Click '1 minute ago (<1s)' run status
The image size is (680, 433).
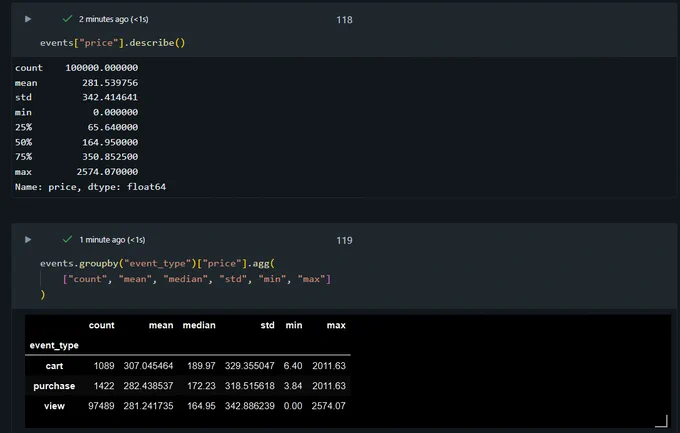[112, 239]
